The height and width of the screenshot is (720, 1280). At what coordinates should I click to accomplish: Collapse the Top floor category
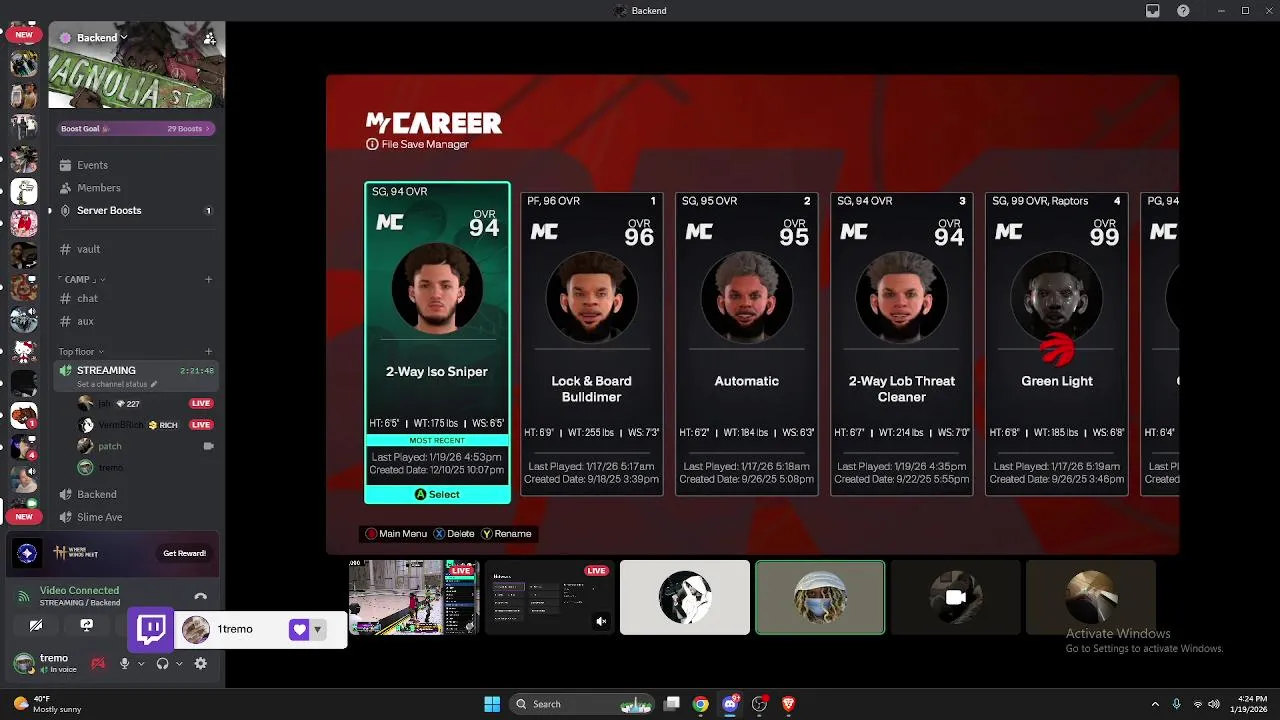80,352
